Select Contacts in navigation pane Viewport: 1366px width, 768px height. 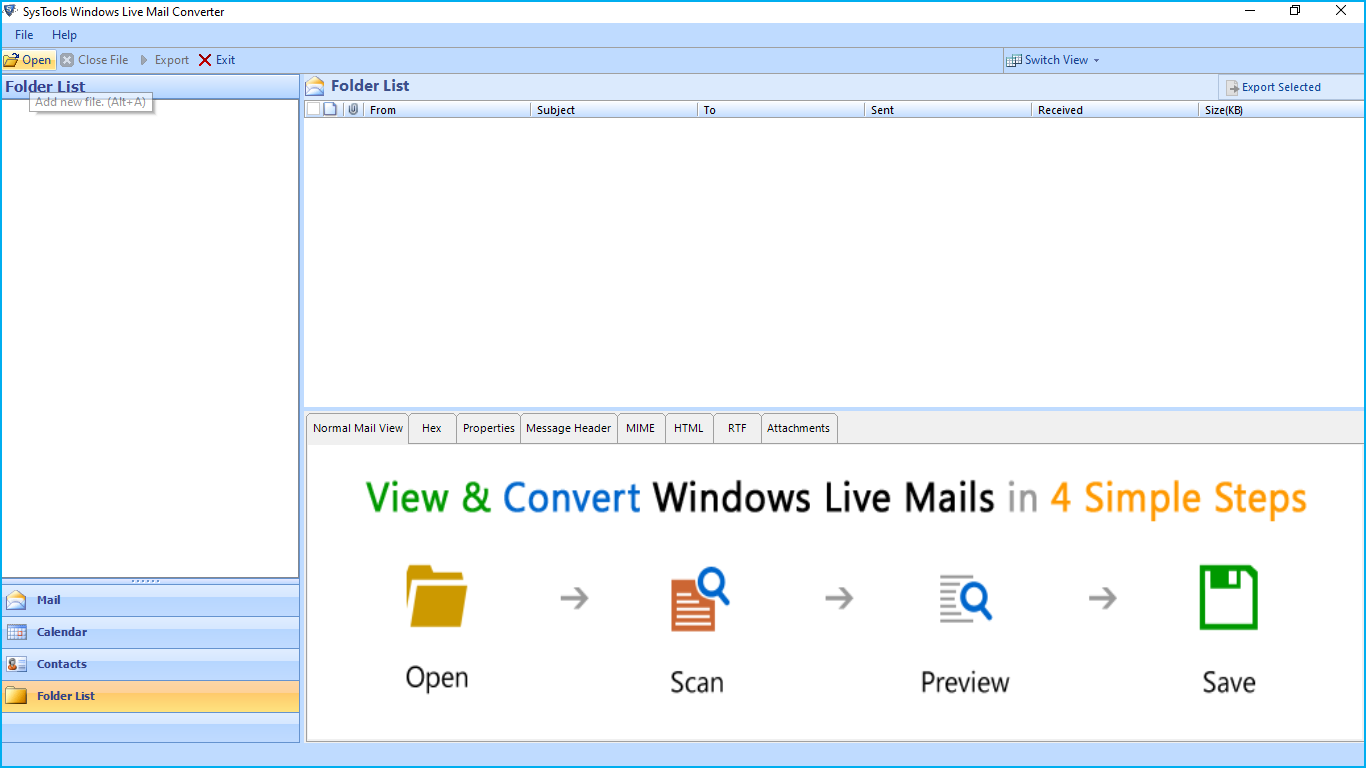(150, 664)
